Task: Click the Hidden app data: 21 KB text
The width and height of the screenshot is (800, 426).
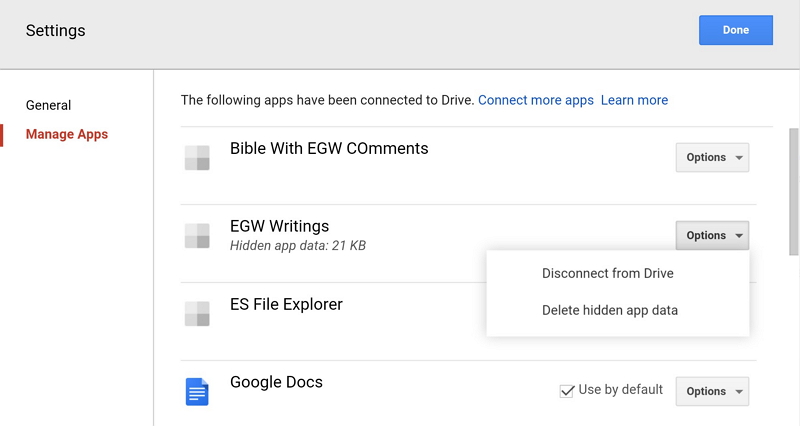Action: tap(298, 246)
